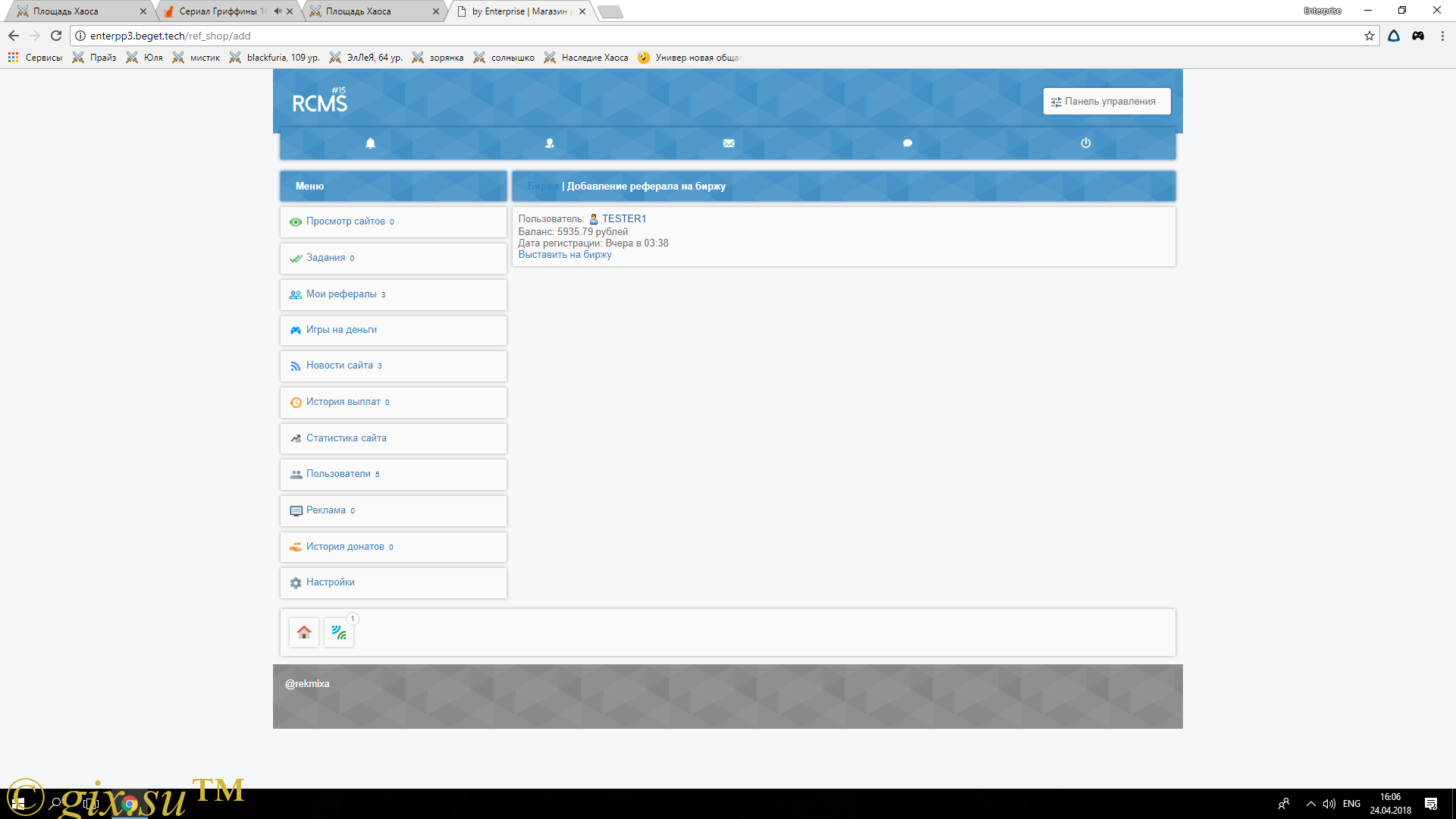Click the user profile icon
This screenshot has height=819, width=1456.
click(x=549, y=143)
